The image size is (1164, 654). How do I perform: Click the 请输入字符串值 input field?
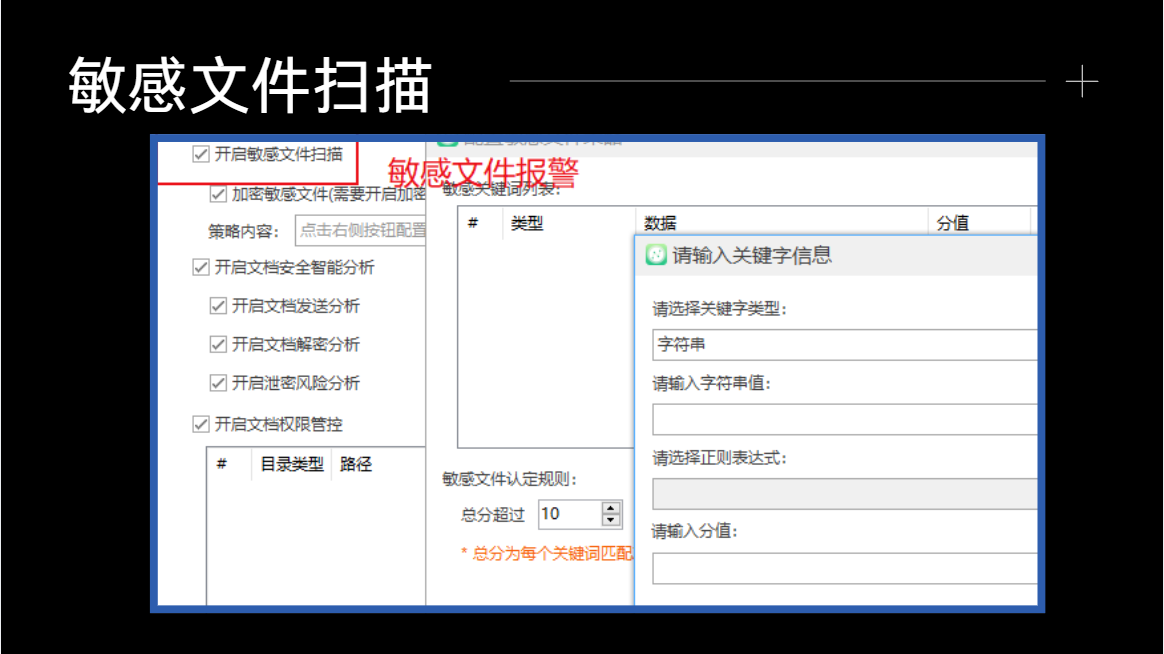click(845, 419)
